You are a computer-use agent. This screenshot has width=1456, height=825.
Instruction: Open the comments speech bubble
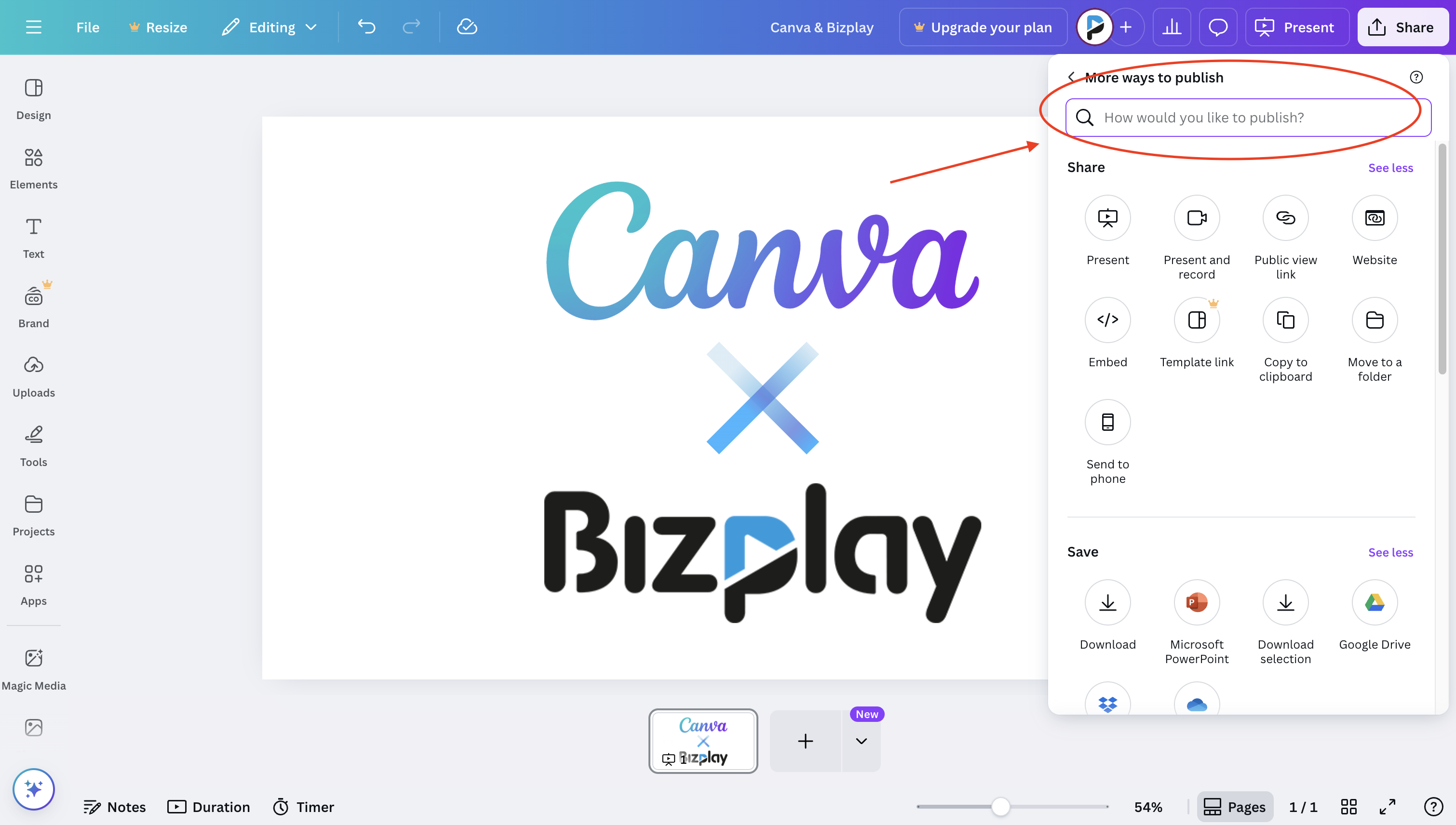point(1218,27)
